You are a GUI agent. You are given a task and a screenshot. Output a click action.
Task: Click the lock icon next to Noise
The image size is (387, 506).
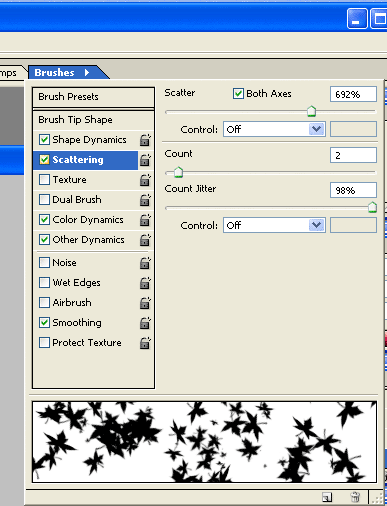[x=145, y=263]
